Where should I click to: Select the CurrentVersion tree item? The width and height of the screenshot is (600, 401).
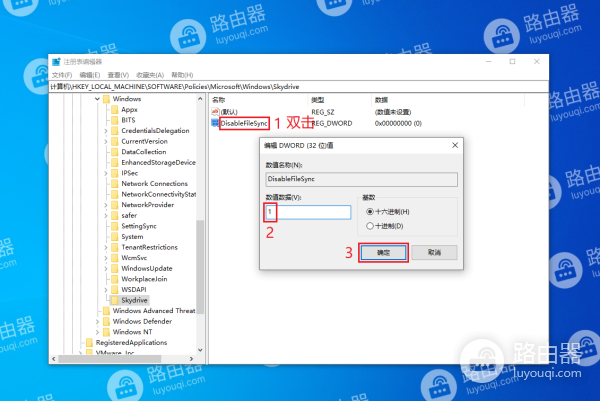click(144, 142)
